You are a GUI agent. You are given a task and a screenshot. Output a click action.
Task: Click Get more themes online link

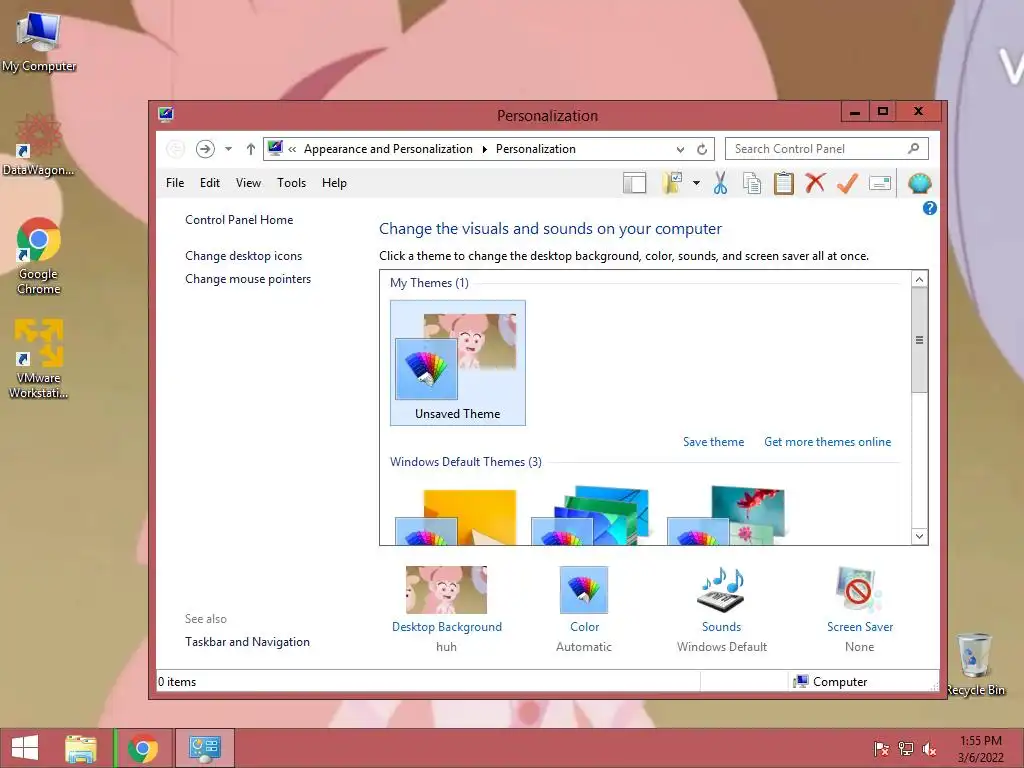[x=827, y=442]
